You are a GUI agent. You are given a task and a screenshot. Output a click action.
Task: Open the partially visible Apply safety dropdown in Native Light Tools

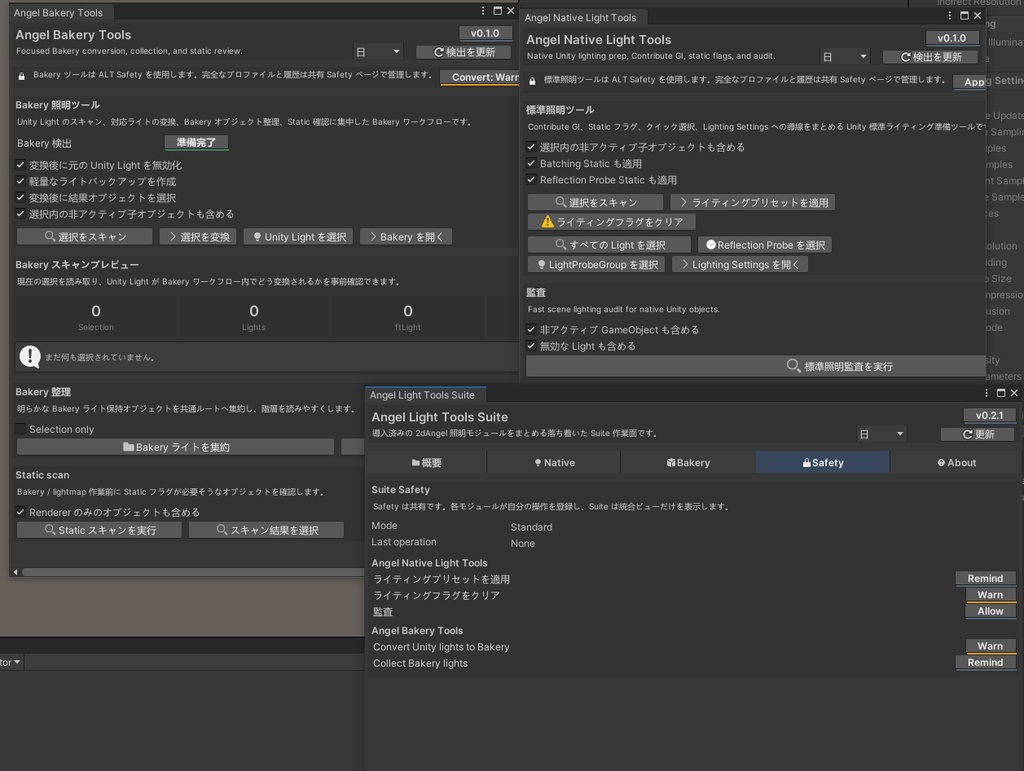pyautogui.click(x=970, y=82)
